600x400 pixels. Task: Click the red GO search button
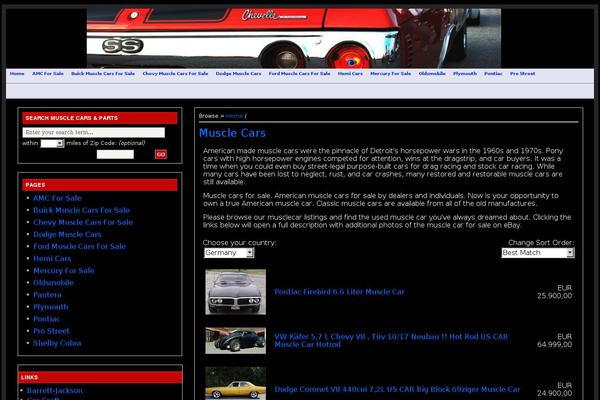pos(161,154)
